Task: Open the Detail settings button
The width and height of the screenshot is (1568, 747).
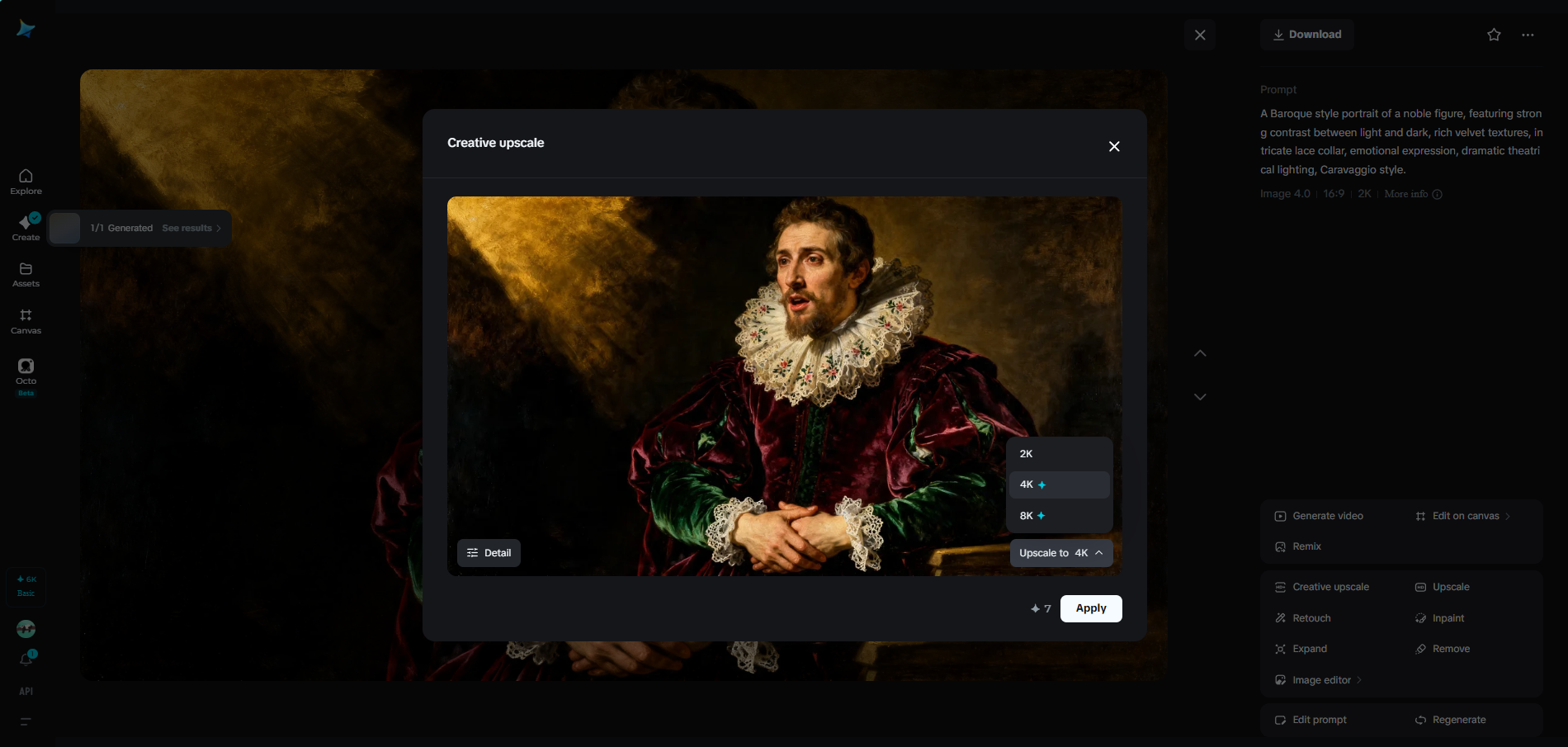Action: point(489,553)
